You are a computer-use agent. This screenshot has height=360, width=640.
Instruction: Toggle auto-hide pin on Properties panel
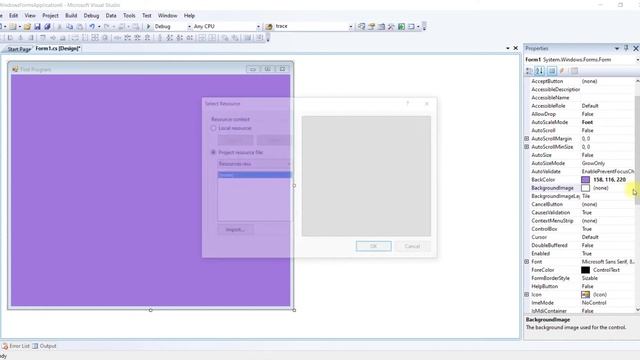[626, 48]
